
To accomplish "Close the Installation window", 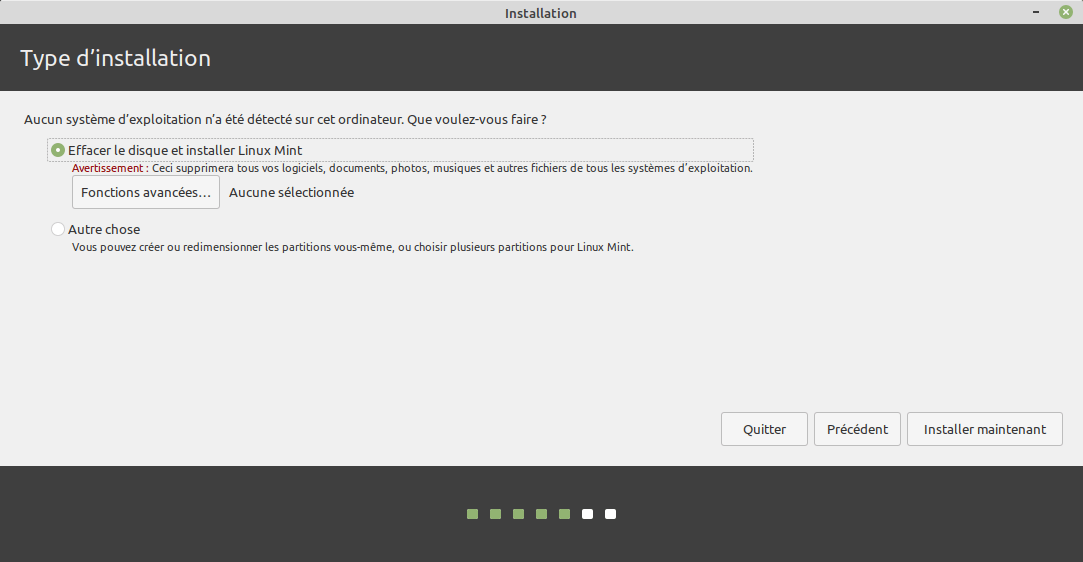I will coord(1066,12).
